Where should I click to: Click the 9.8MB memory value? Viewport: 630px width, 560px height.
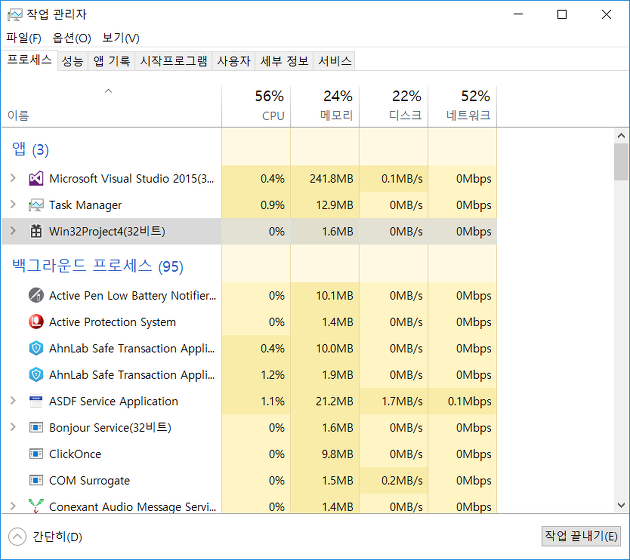point(338,454)
